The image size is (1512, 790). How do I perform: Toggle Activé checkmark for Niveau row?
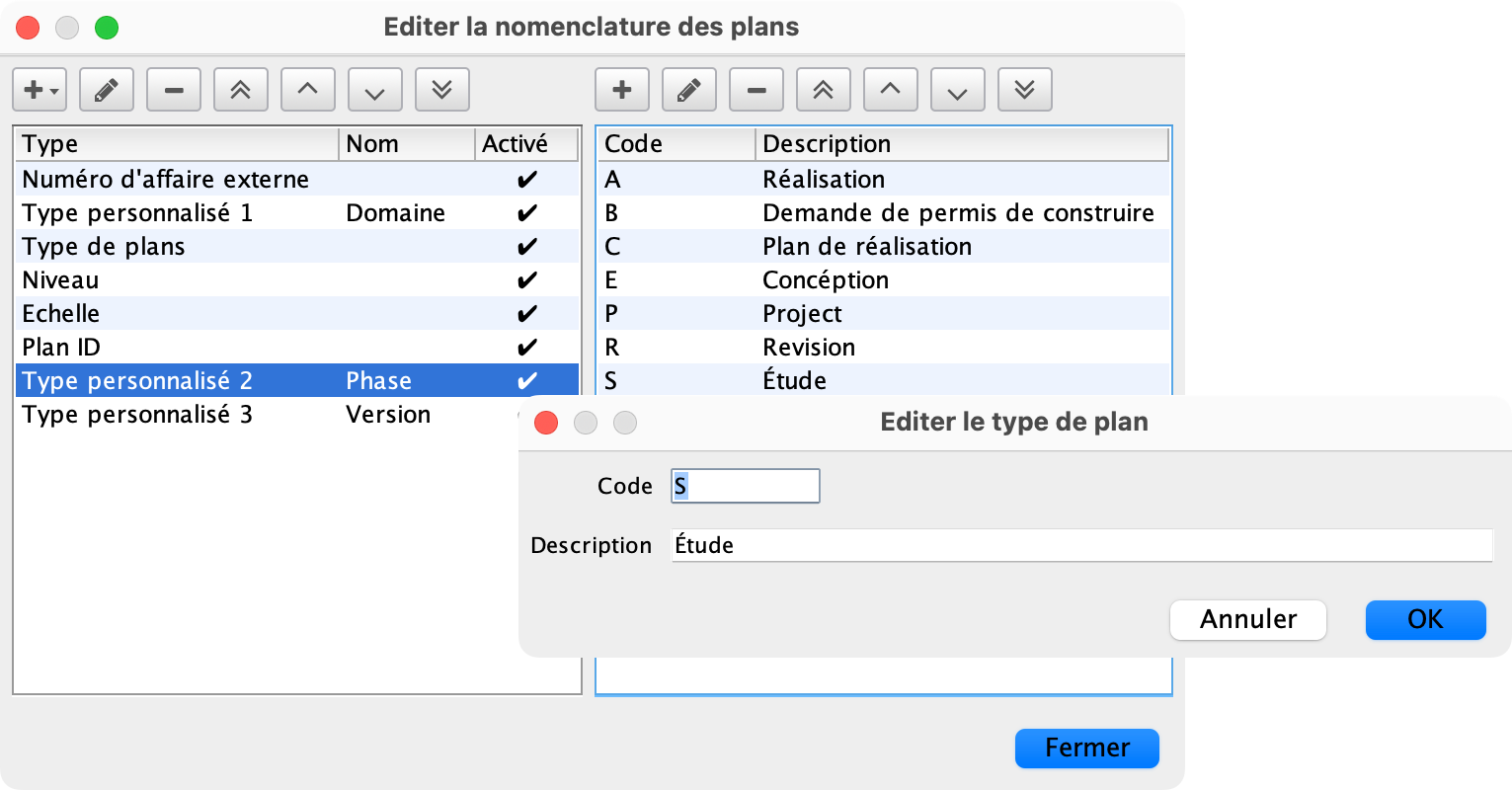pos(527,280)
